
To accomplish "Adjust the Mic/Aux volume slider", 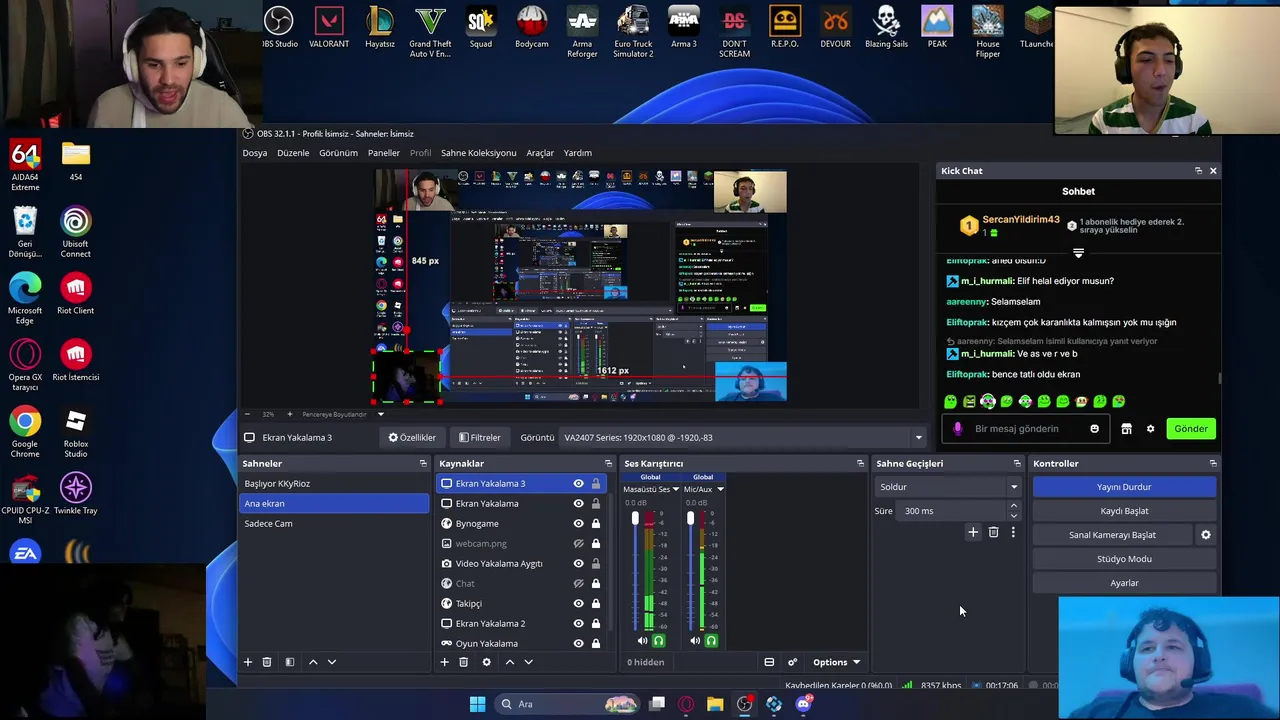I will (690, 519).
